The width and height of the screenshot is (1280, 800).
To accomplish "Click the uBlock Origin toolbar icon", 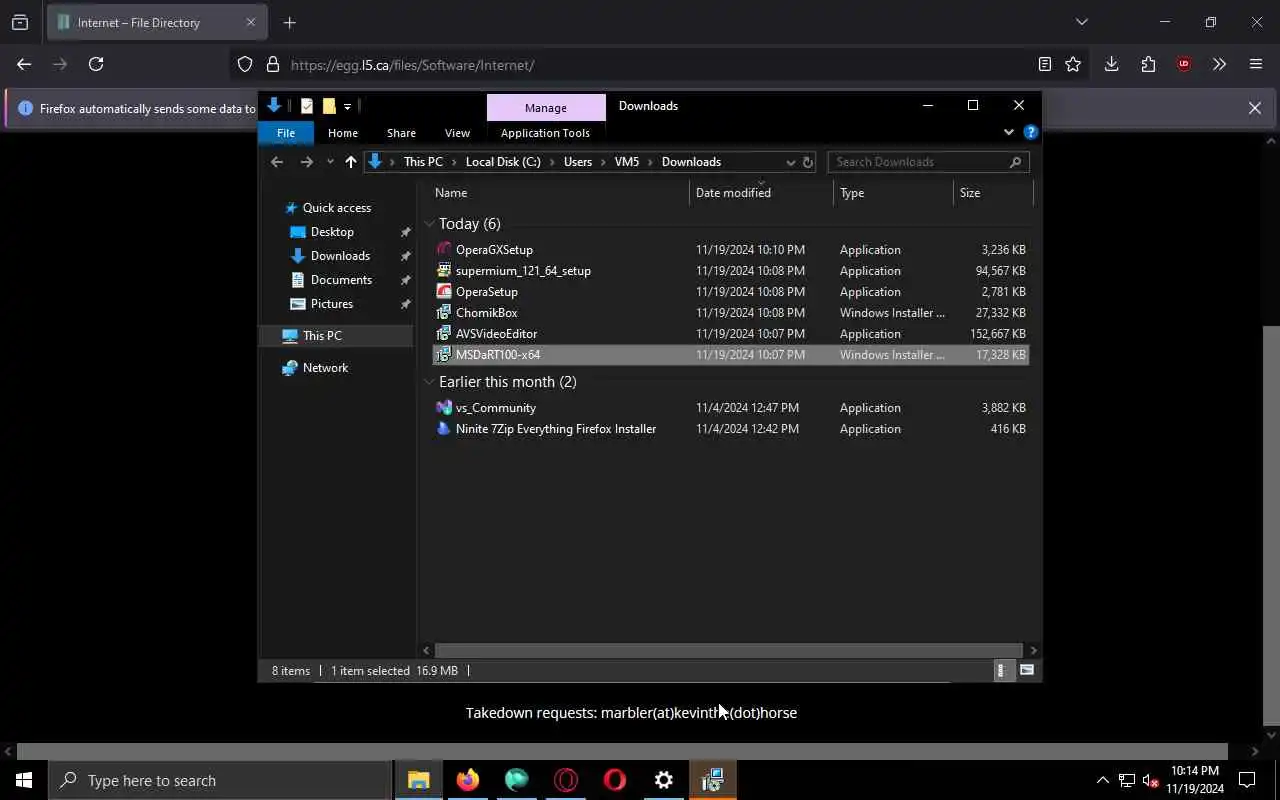I will click(1184, 64).
